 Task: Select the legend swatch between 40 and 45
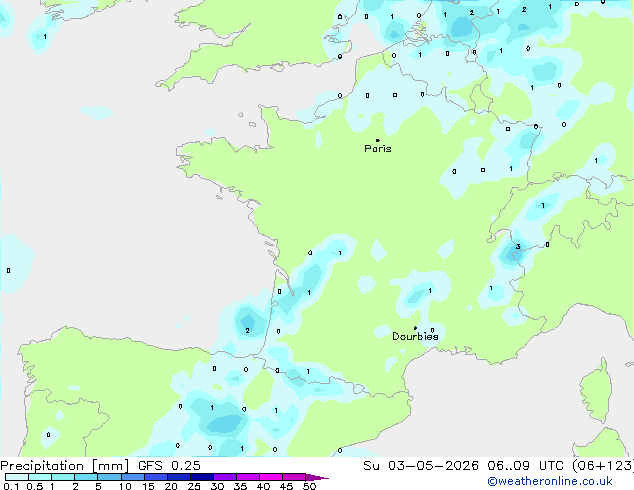271,477
